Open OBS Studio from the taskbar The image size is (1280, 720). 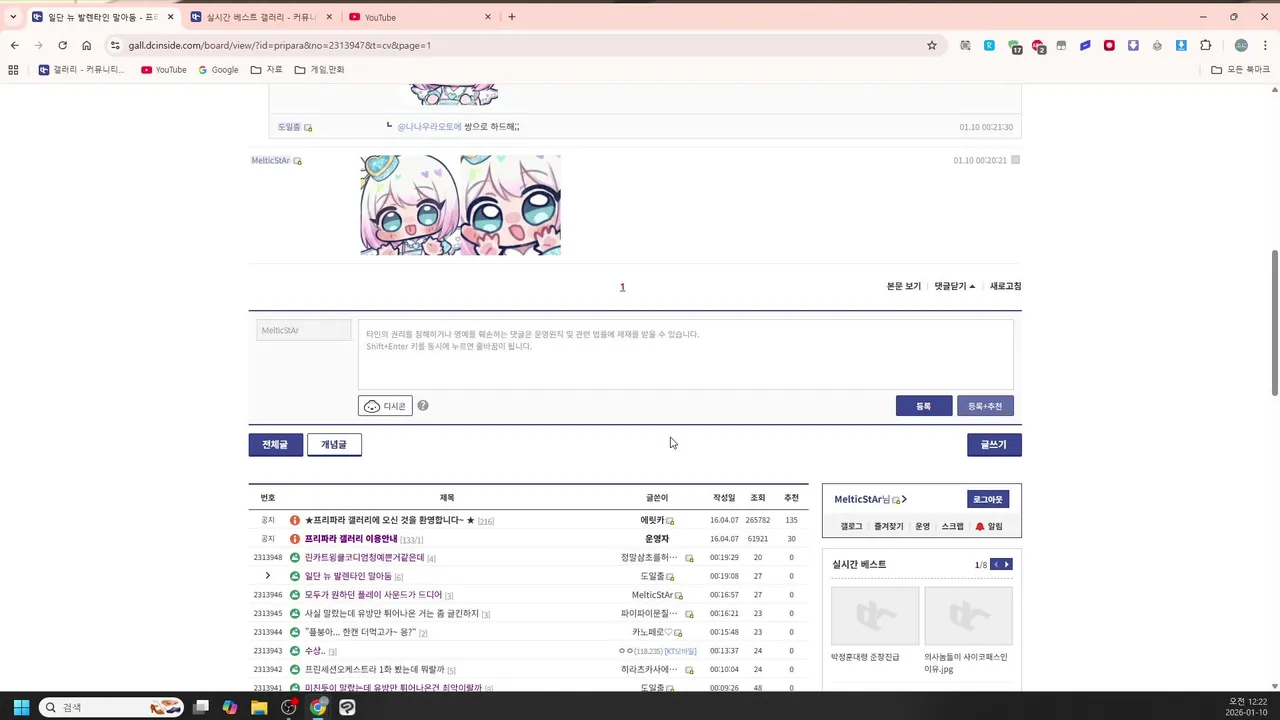288,707
